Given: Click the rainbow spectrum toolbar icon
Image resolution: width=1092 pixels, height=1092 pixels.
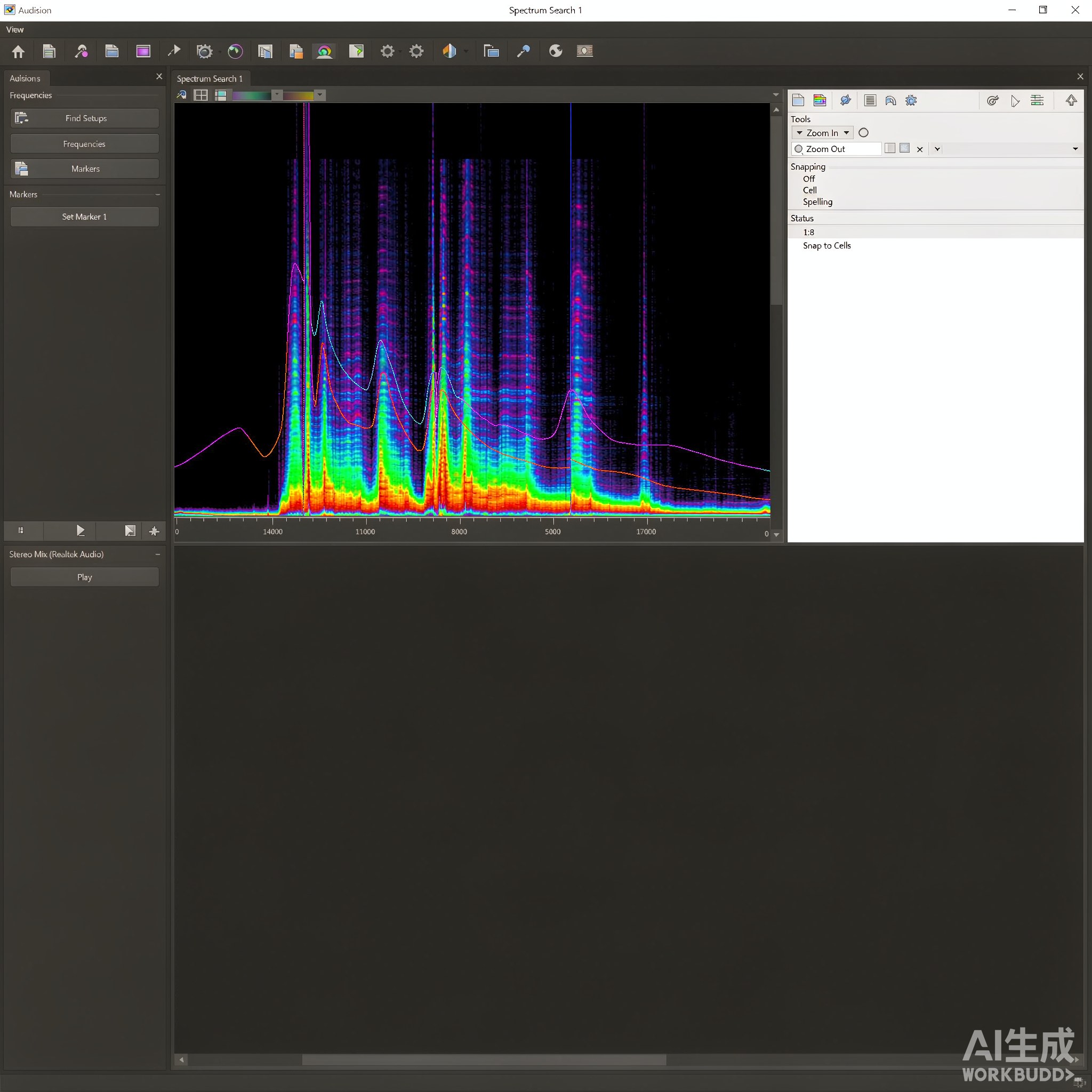Looking at the screenshot, I should click(324, 51).
